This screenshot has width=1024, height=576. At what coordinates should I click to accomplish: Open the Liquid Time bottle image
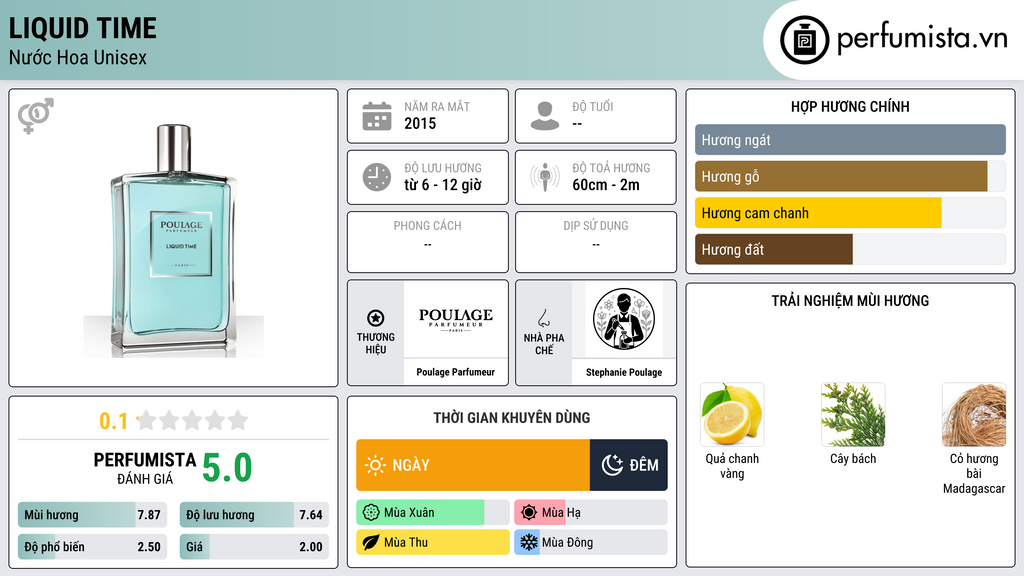point(173,240)
